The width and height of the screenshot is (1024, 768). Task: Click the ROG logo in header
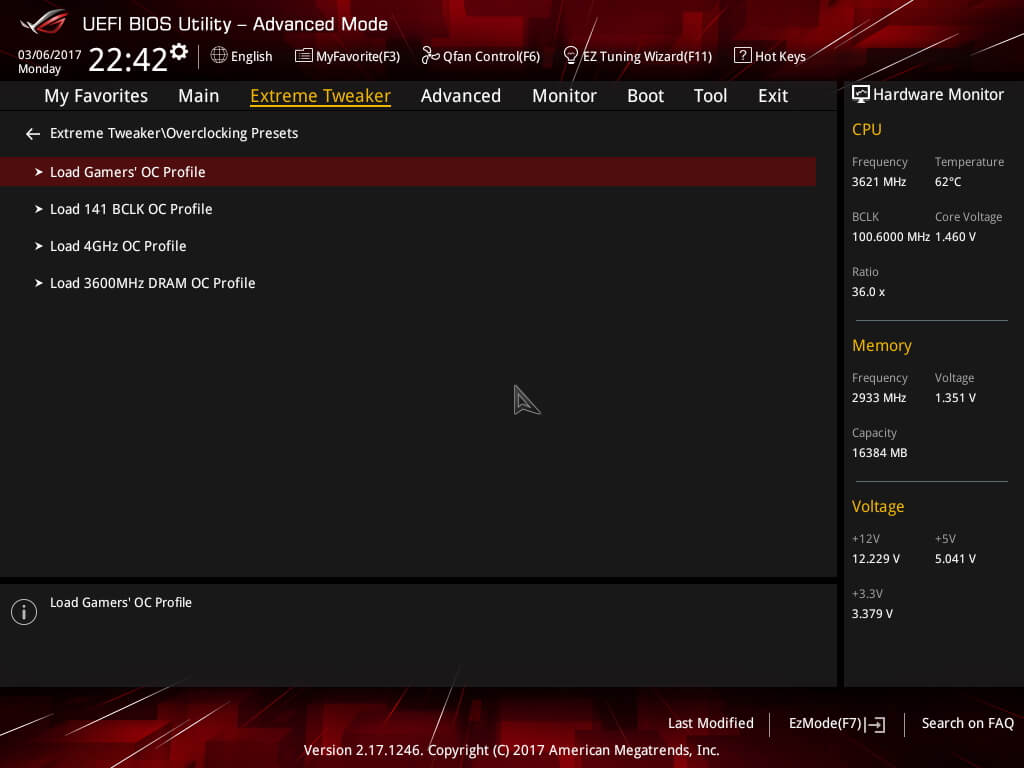(x=44, y=22)
